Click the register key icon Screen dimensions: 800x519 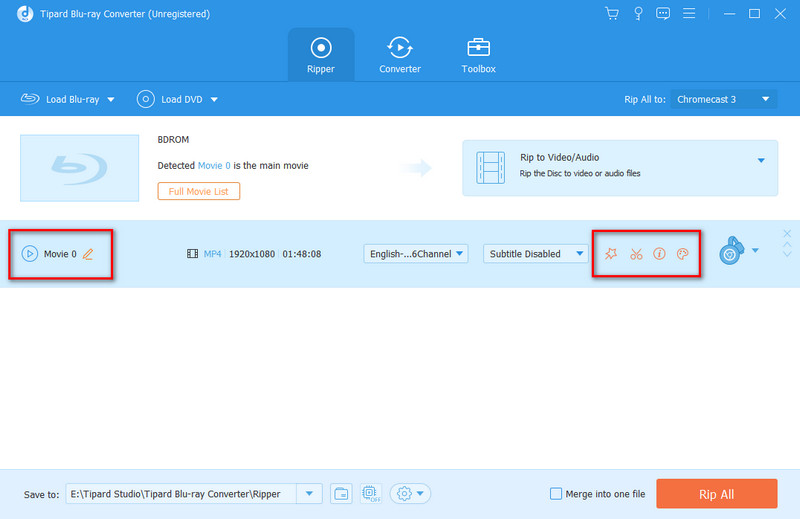pos(638,14)
